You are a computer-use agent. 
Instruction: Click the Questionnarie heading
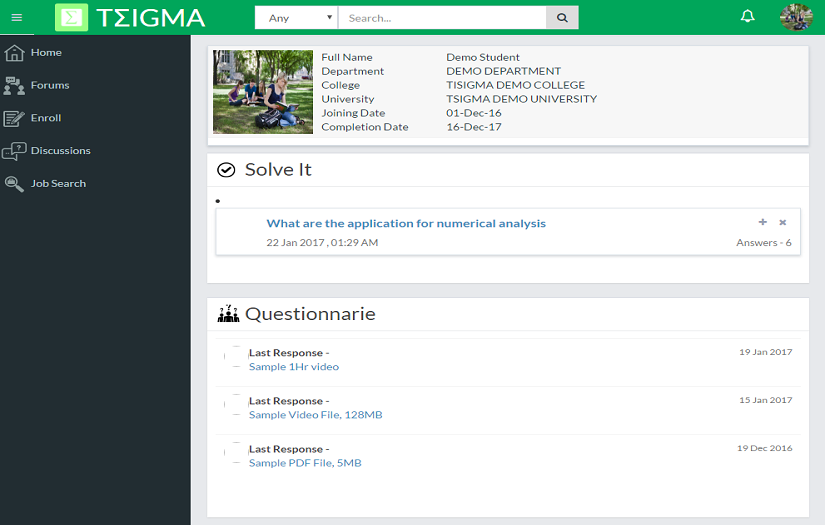point(310,314)
